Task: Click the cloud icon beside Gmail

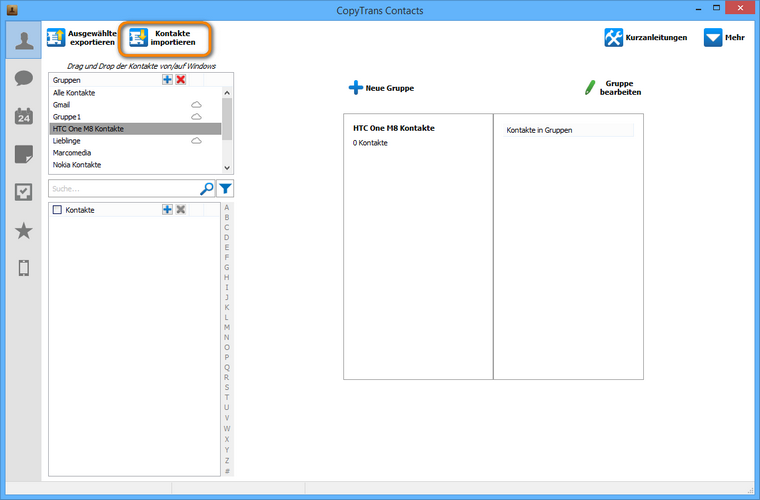Action: [196, 105]
